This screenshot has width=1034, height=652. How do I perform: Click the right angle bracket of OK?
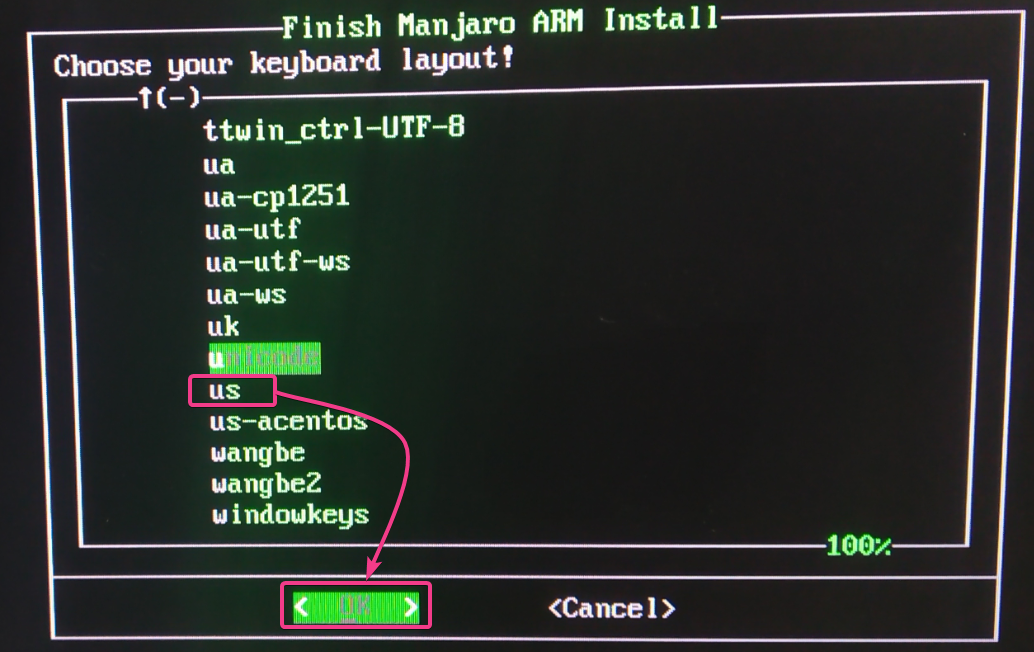410,607
